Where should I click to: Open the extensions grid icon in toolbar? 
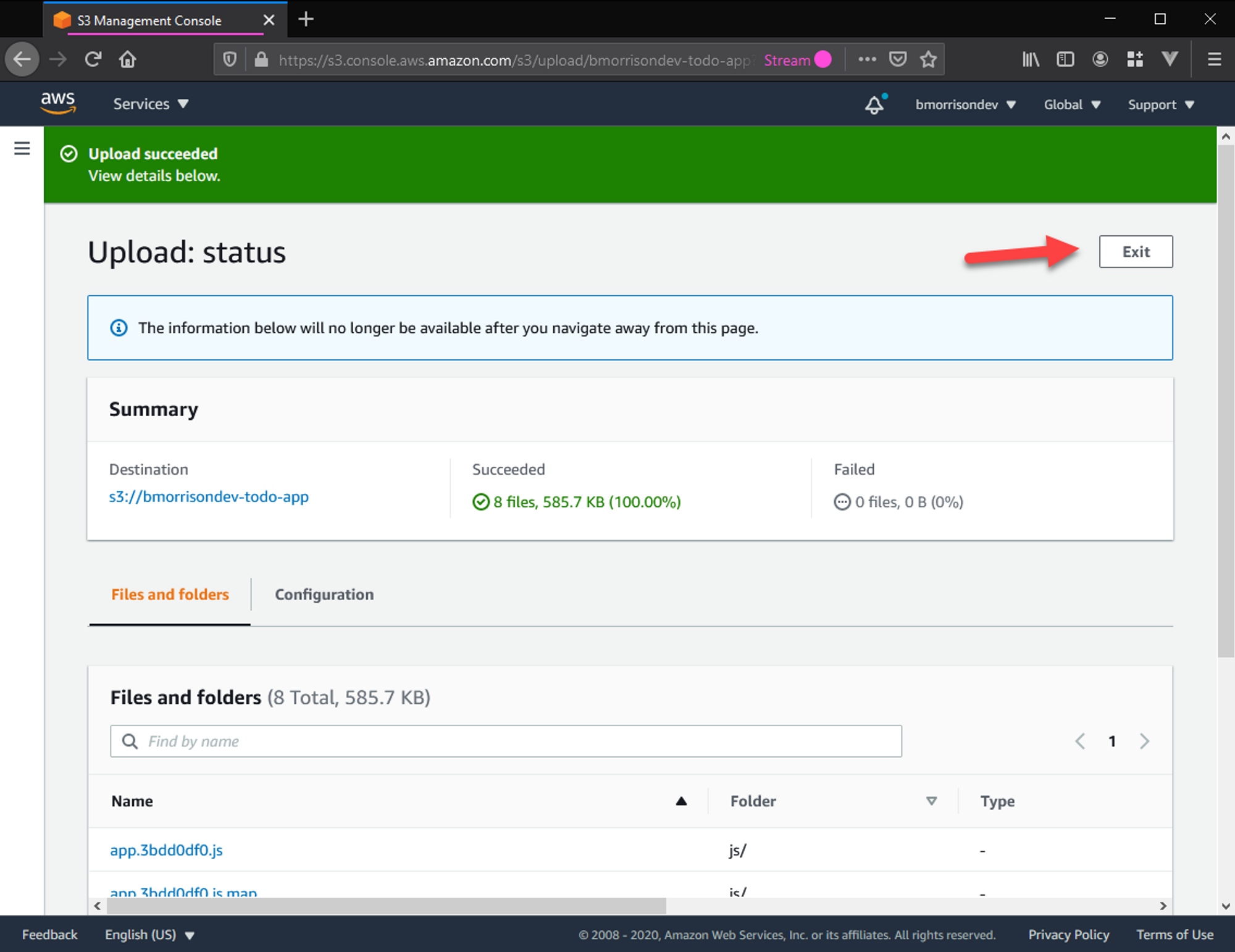1135,59
